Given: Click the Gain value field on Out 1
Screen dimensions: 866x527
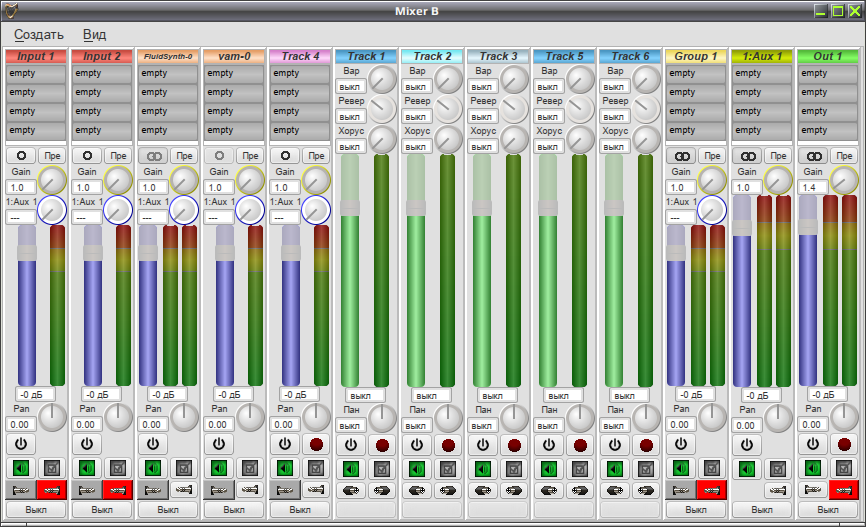Looking at the screenshot, I should tap(813, 188).
